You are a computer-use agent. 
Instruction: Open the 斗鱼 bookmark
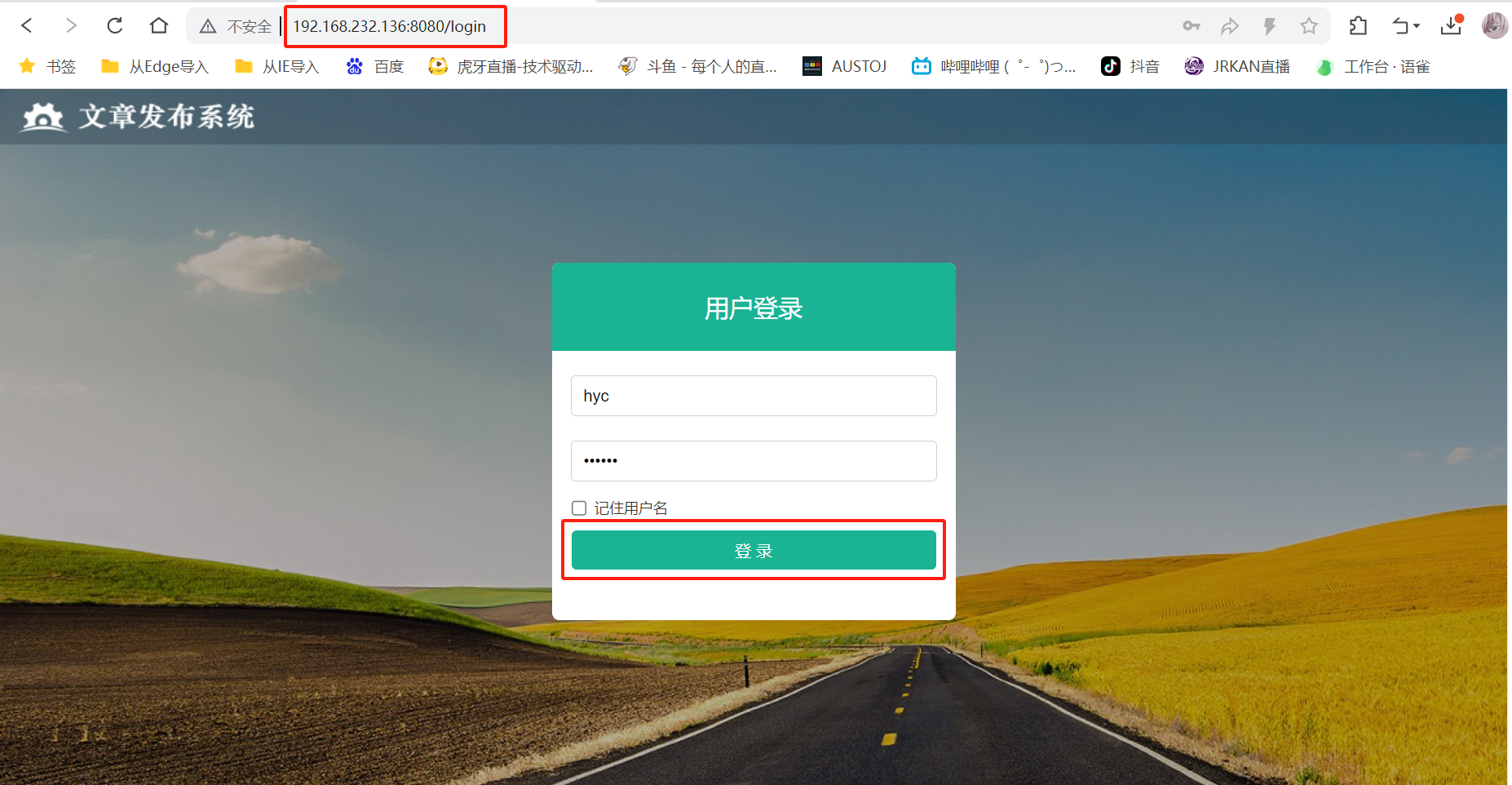tap(698, 66)
